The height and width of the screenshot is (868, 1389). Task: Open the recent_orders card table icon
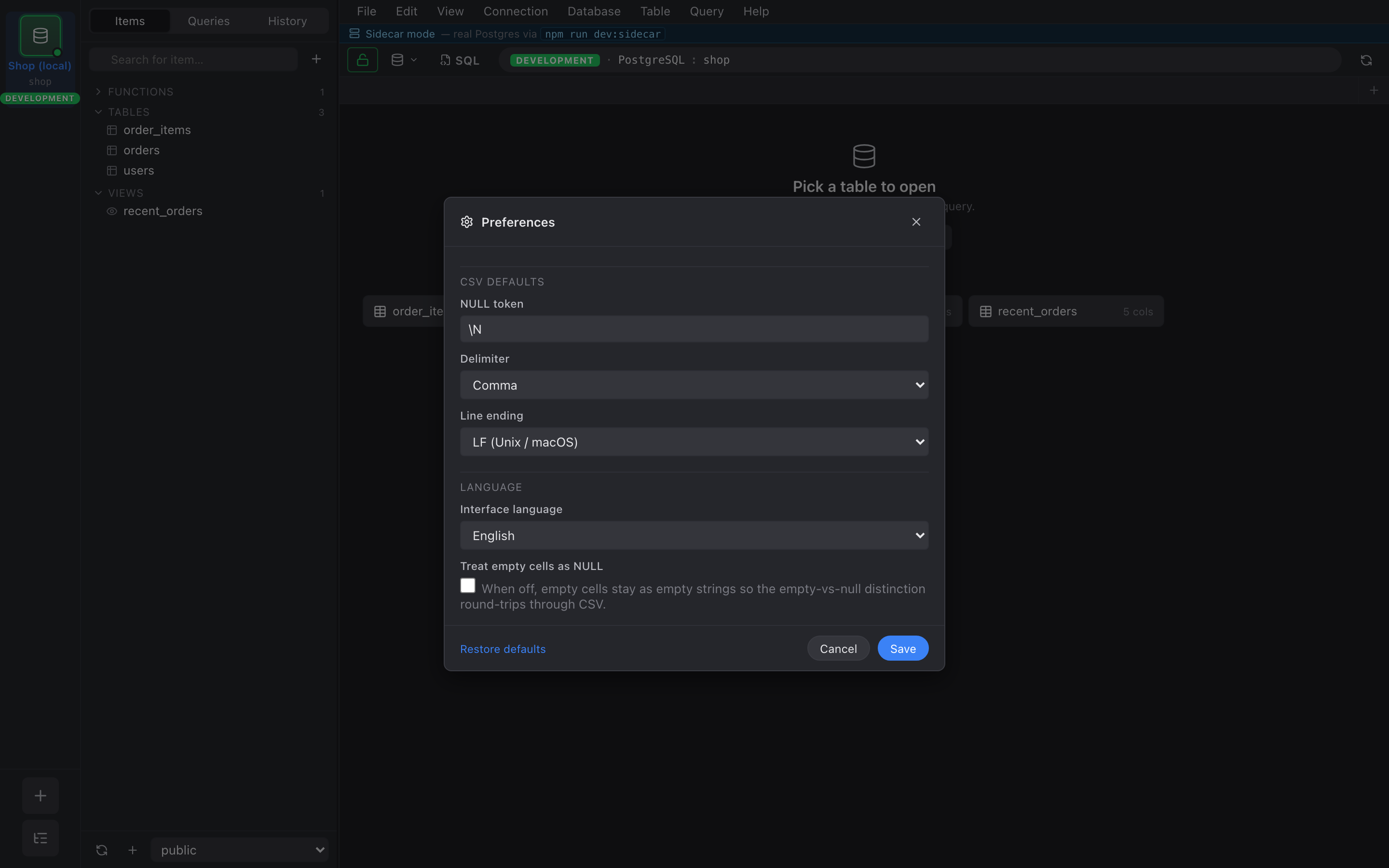click(x=985, y=311)
